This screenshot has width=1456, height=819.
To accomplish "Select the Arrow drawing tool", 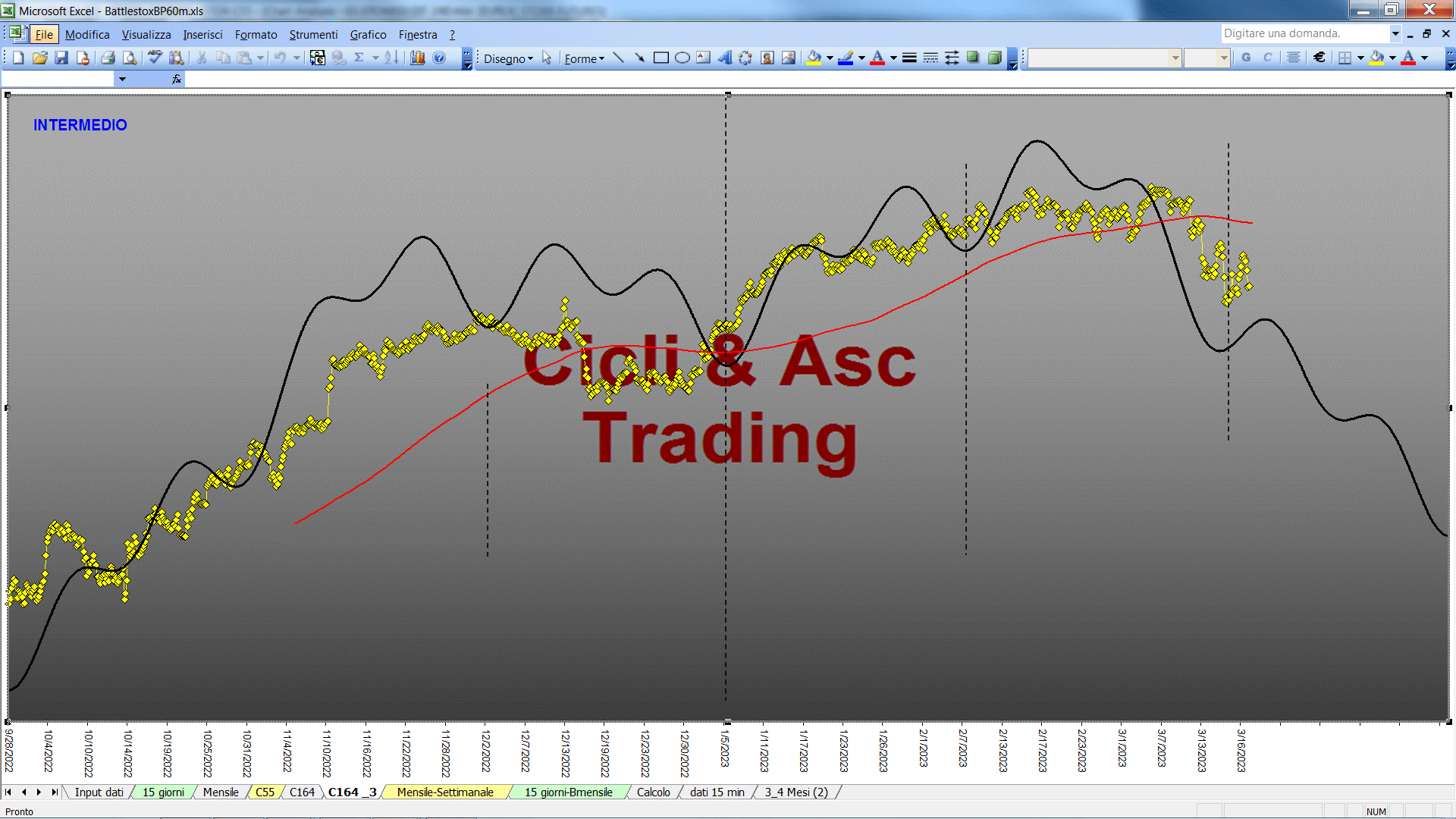I will point(640,58).
